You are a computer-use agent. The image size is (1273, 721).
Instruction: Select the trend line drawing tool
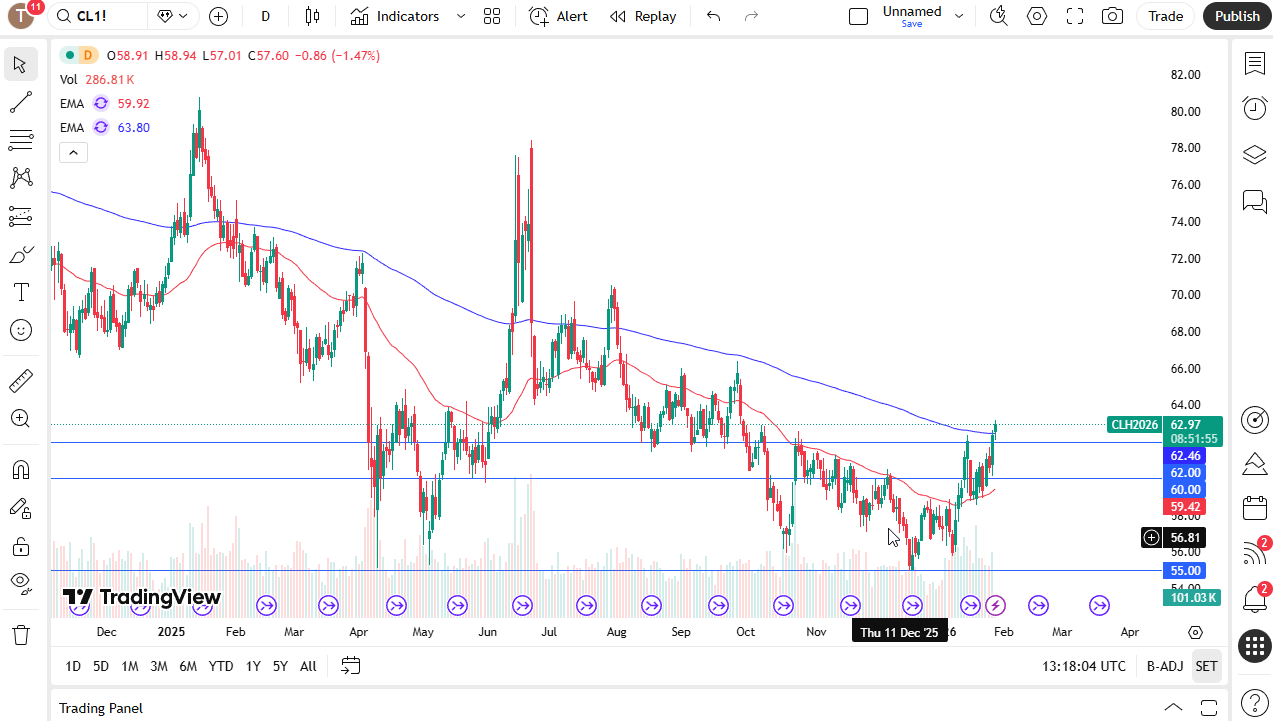20,102
